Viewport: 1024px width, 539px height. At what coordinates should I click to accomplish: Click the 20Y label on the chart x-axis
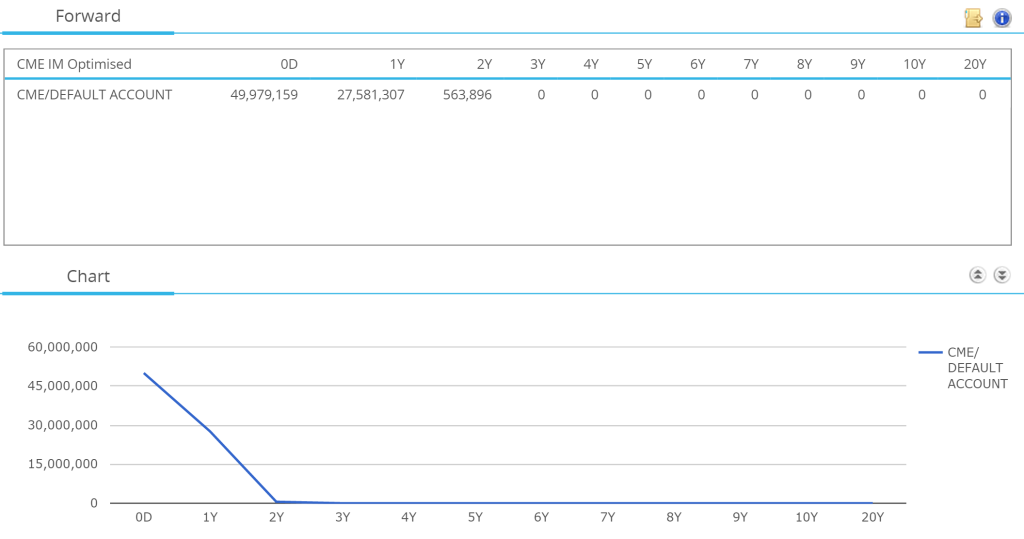872,517
